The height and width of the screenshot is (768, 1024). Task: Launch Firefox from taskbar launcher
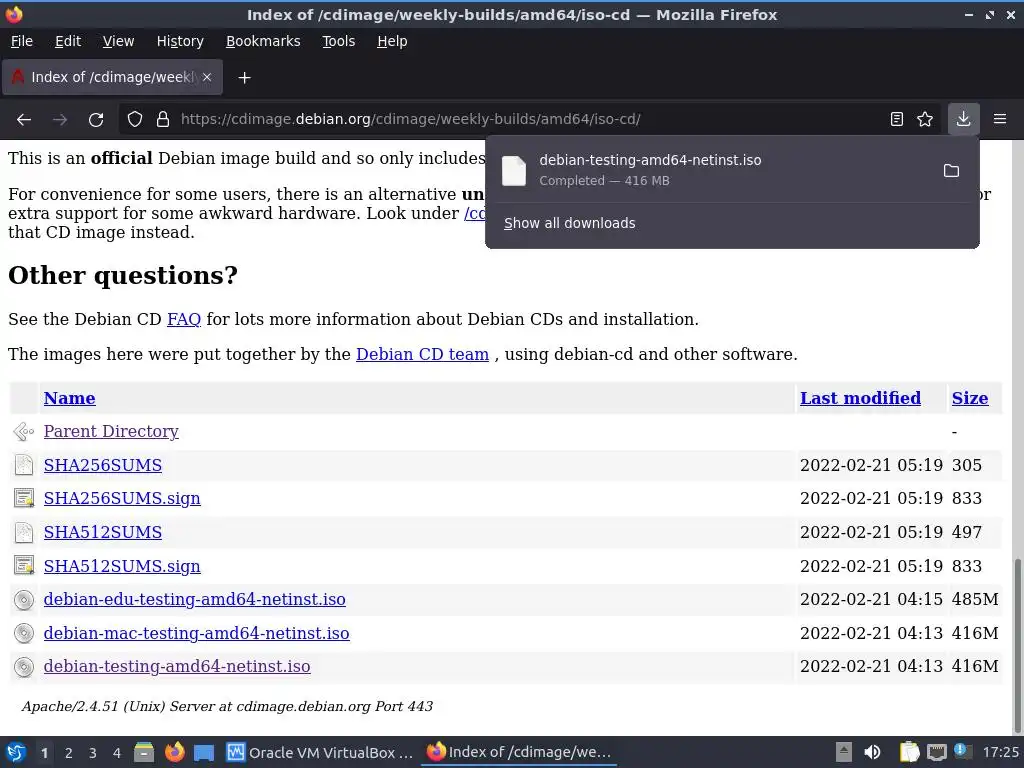coord(174,752)
